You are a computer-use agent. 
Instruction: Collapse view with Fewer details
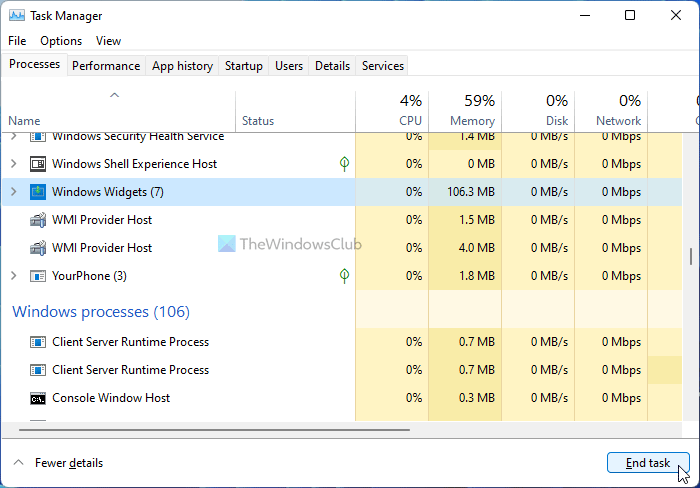point(58,463)
